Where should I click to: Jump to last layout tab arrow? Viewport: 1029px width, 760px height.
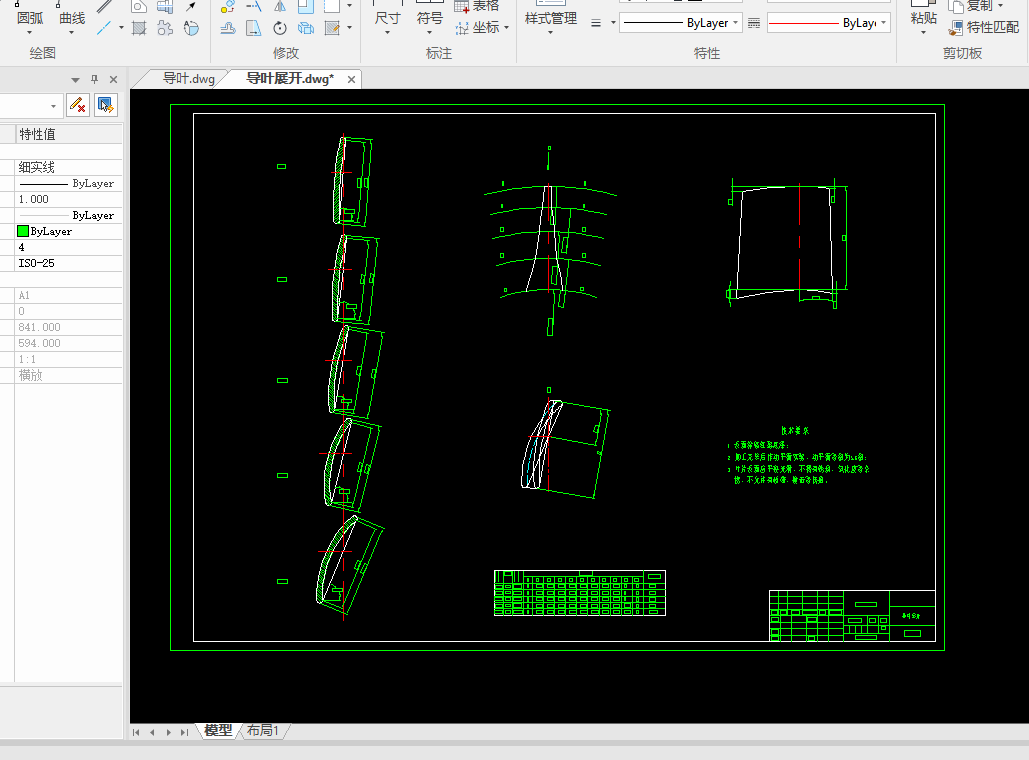point(184,732)
